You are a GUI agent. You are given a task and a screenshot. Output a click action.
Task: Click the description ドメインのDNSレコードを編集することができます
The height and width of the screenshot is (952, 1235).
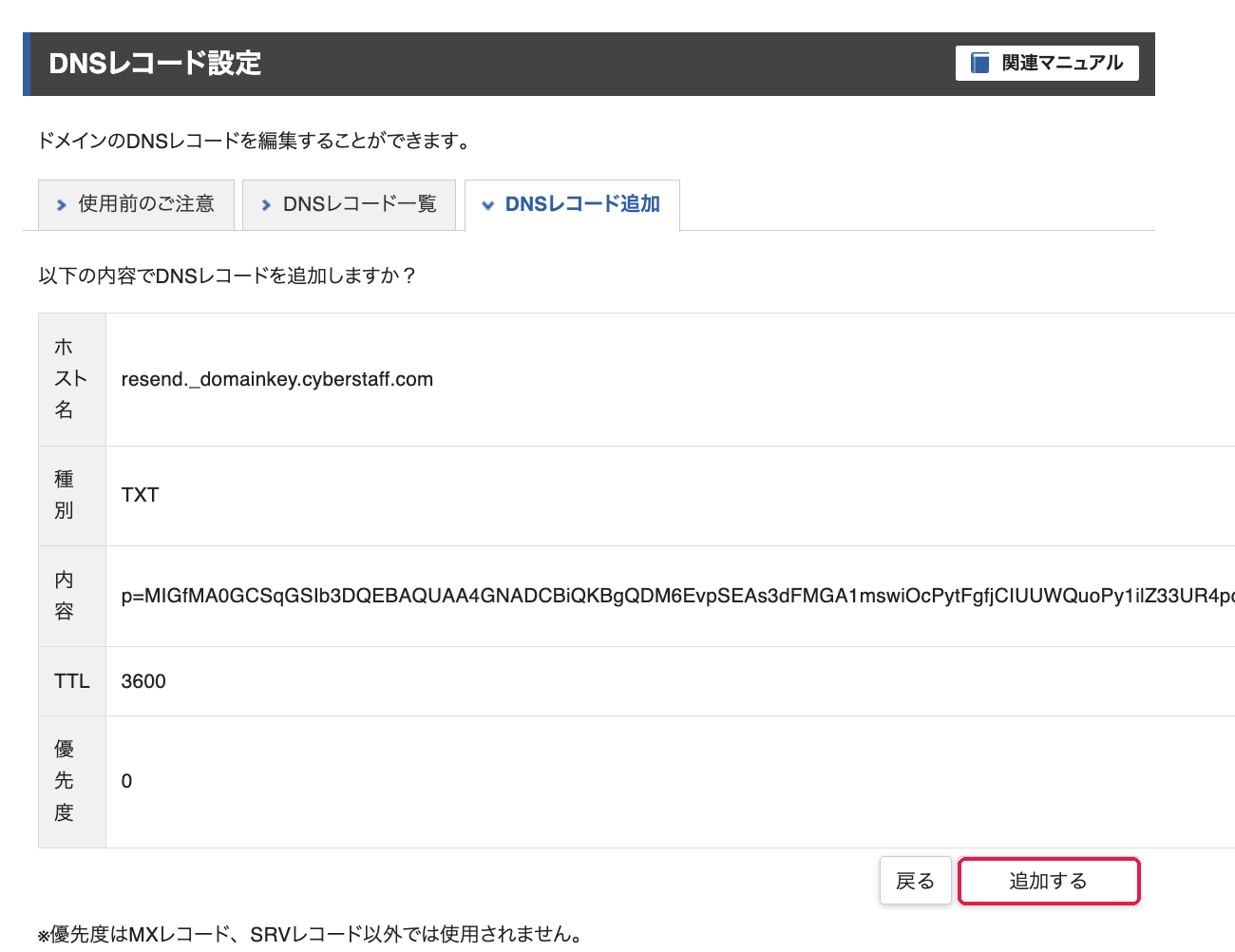254,142
